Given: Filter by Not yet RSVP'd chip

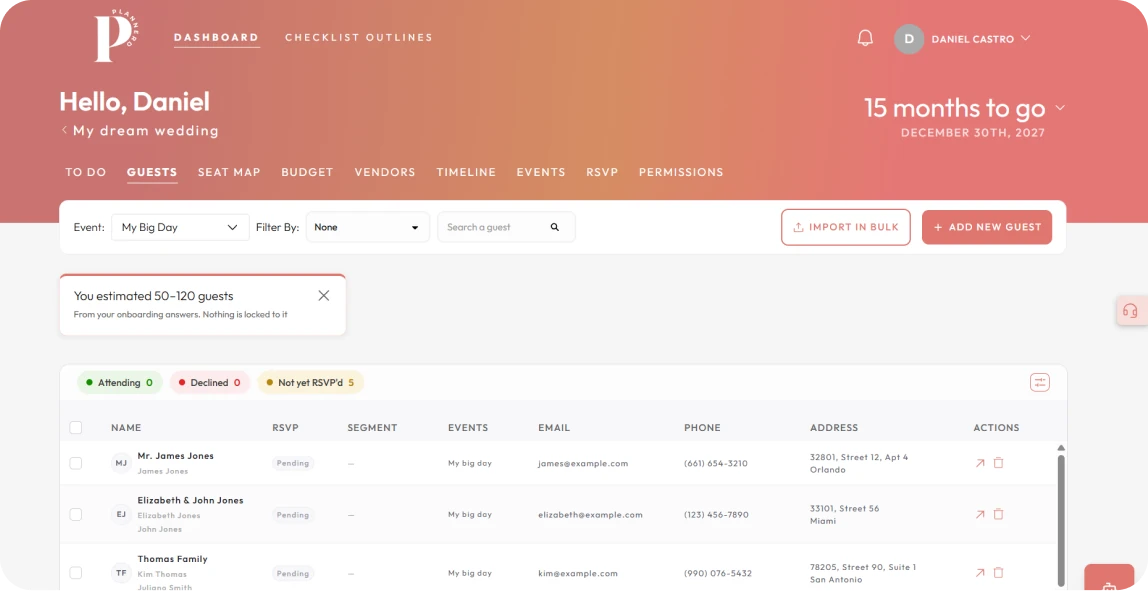Looking at the screenshot, I should click(310, 382).
